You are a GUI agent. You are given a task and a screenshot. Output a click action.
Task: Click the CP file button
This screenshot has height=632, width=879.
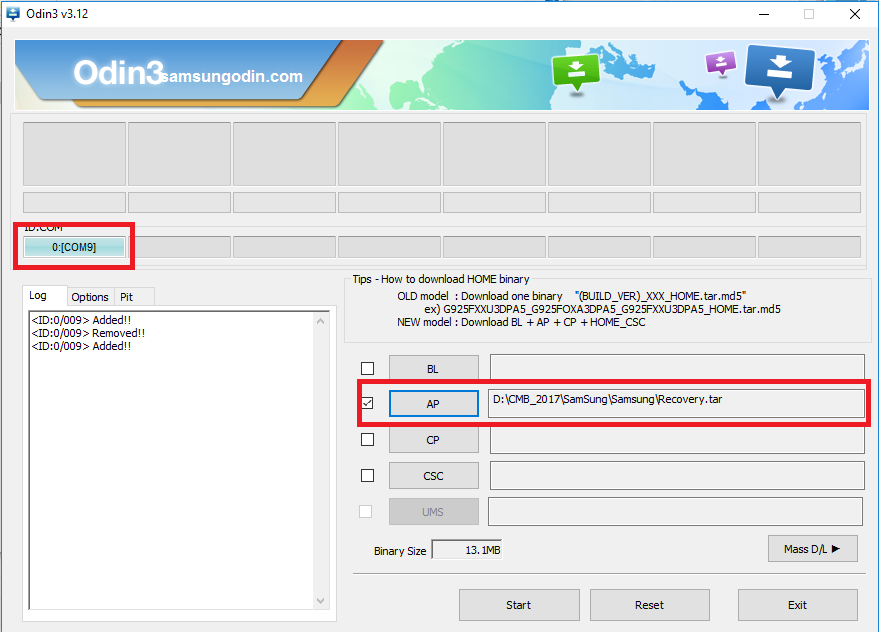click(433, 440)
